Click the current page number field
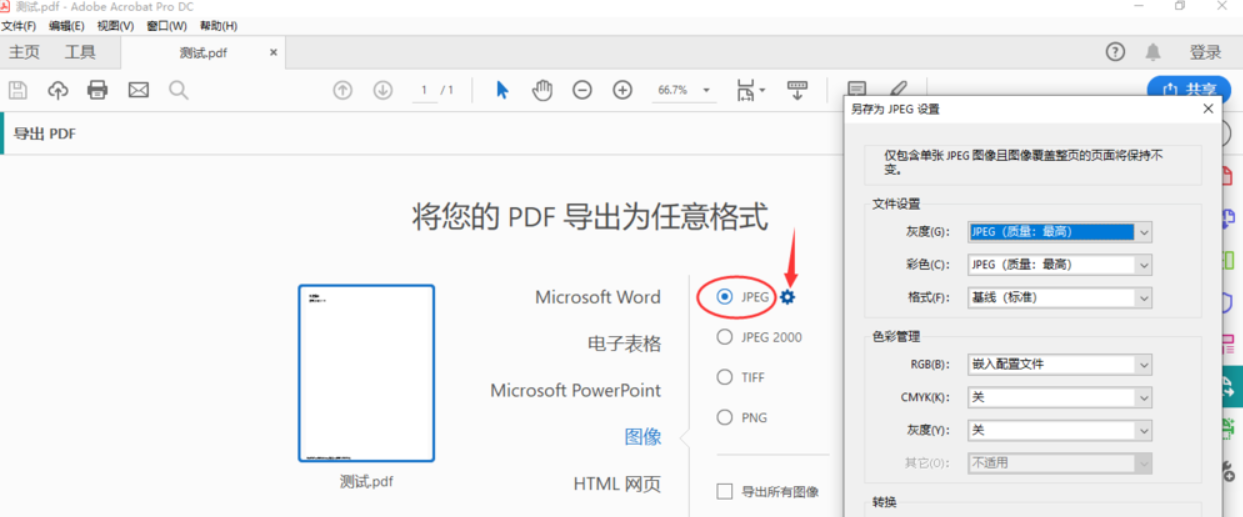The width and height of the screenshot is (1243, 517). point(424,90)
